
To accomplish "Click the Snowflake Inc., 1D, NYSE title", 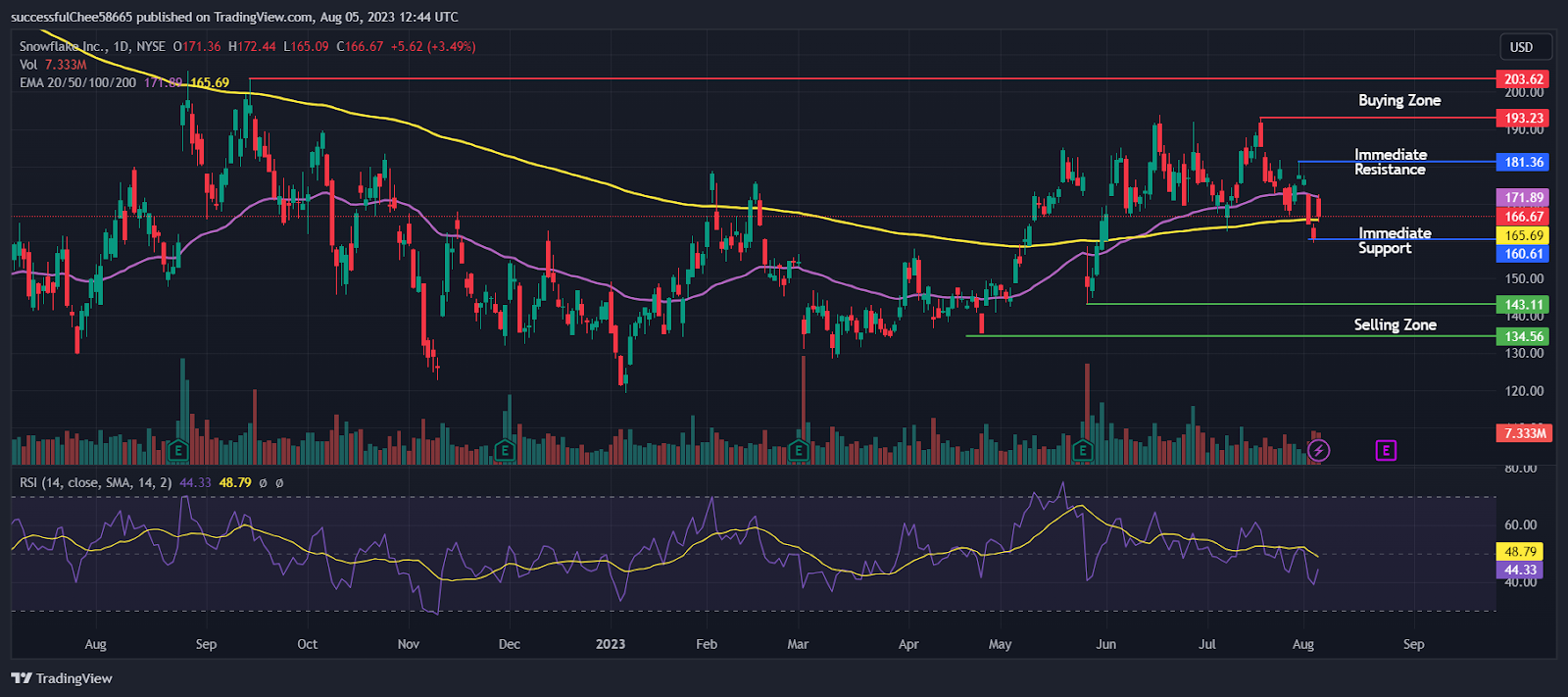I will point(92,46).
